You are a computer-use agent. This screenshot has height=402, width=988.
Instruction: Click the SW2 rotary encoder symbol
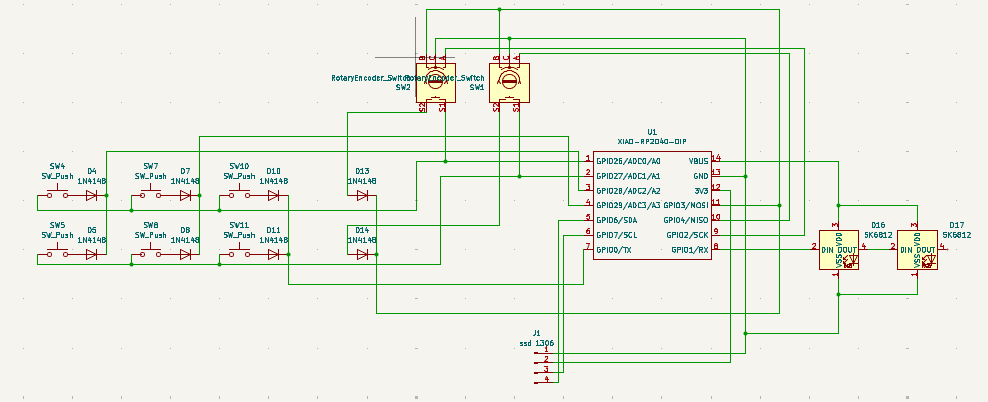pos(435,83)
